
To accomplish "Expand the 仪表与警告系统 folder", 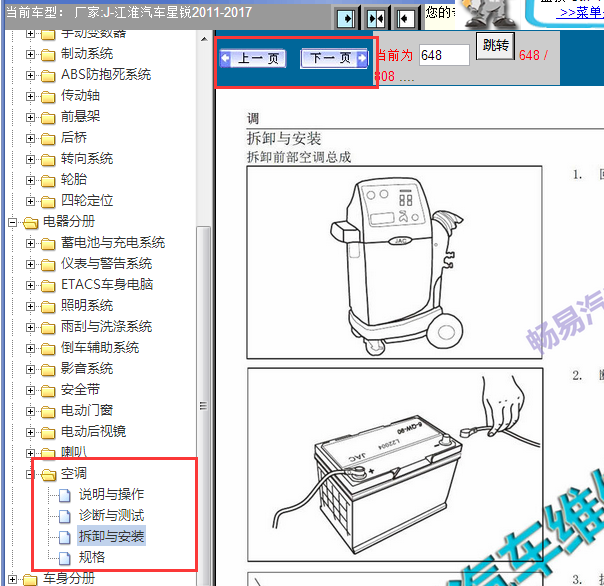I will click(x=30, y=264).
